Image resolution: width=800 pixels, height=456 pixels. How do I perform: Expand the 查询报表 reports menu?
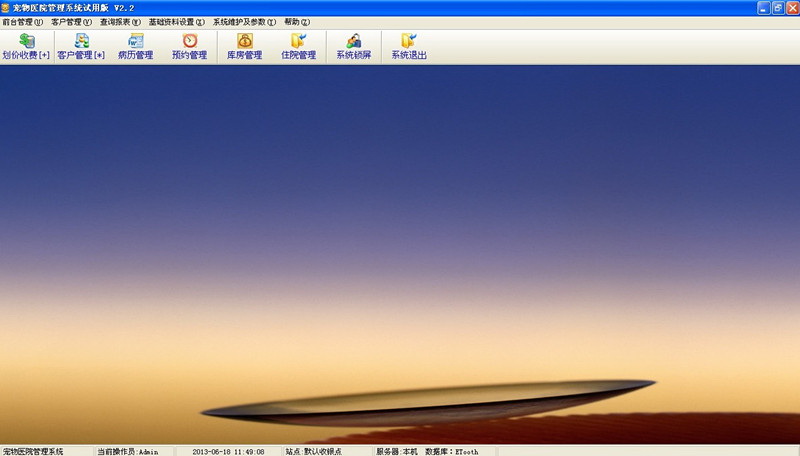click(120, 22)
